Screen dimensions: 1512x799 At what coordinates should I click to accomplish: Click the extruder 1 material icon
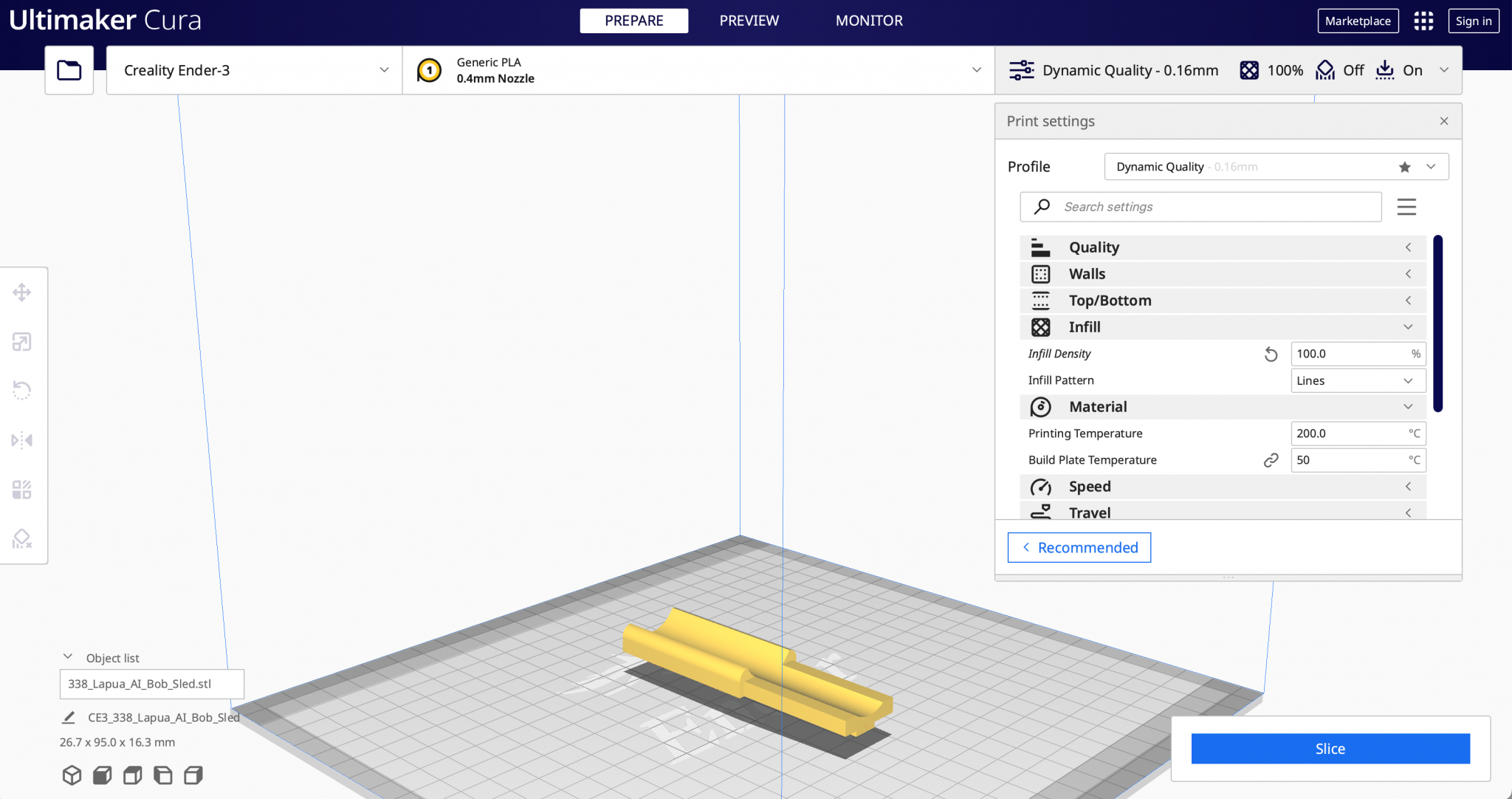pyautogui.click(x=429, y=70)
